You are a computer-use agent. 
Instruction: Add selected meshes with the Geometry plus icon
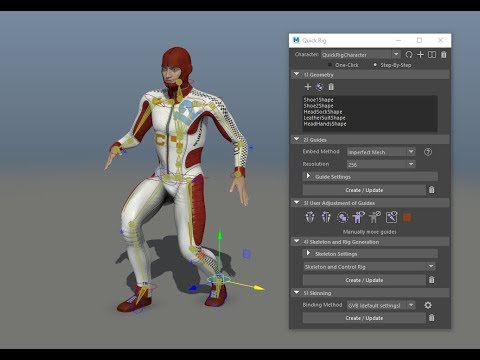(308, 87)
